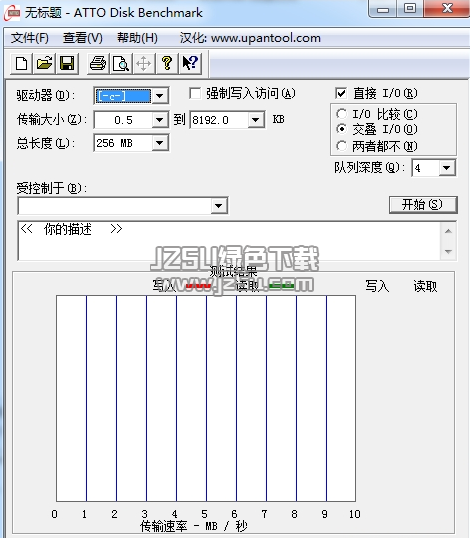
Task: Select the I/O 比较 radio option
Action: click(341, 114)
